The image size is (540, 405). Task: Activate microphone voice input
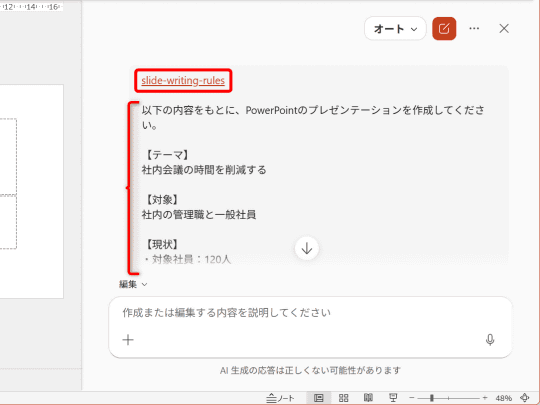[x=490, y=340]
